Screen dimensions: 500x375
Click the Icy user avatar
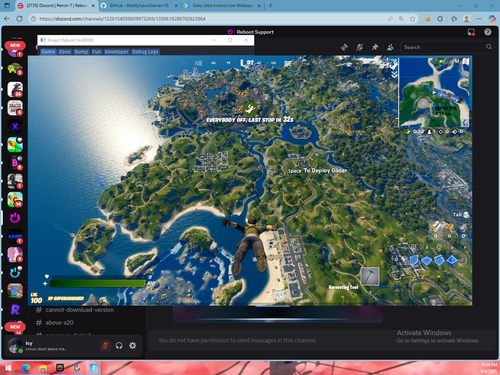pyautogui.click(x=15, y=346)
